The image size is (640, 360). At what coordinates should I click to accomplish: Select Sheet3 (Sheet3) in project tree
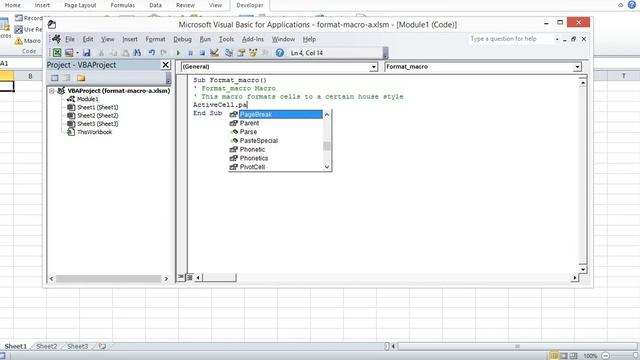pos(98,124)
